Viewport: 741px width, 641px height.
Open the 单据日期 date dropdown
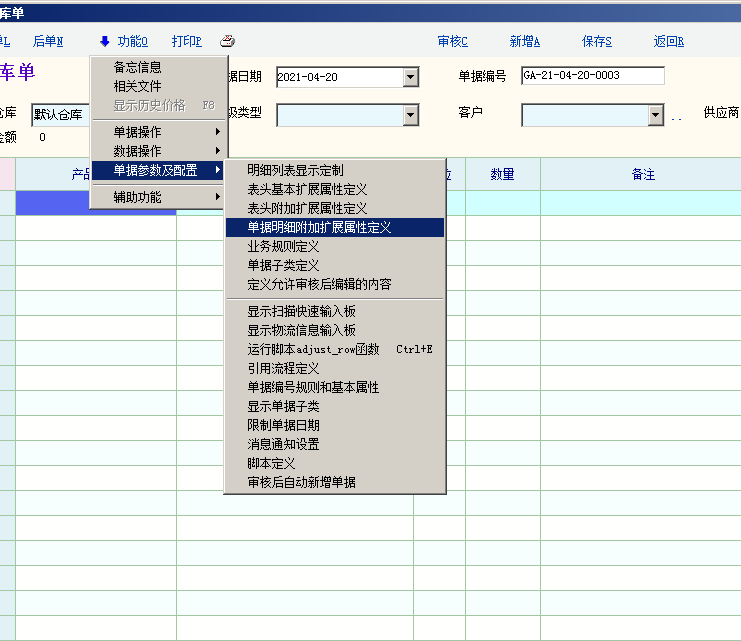(x=410, y=77)
